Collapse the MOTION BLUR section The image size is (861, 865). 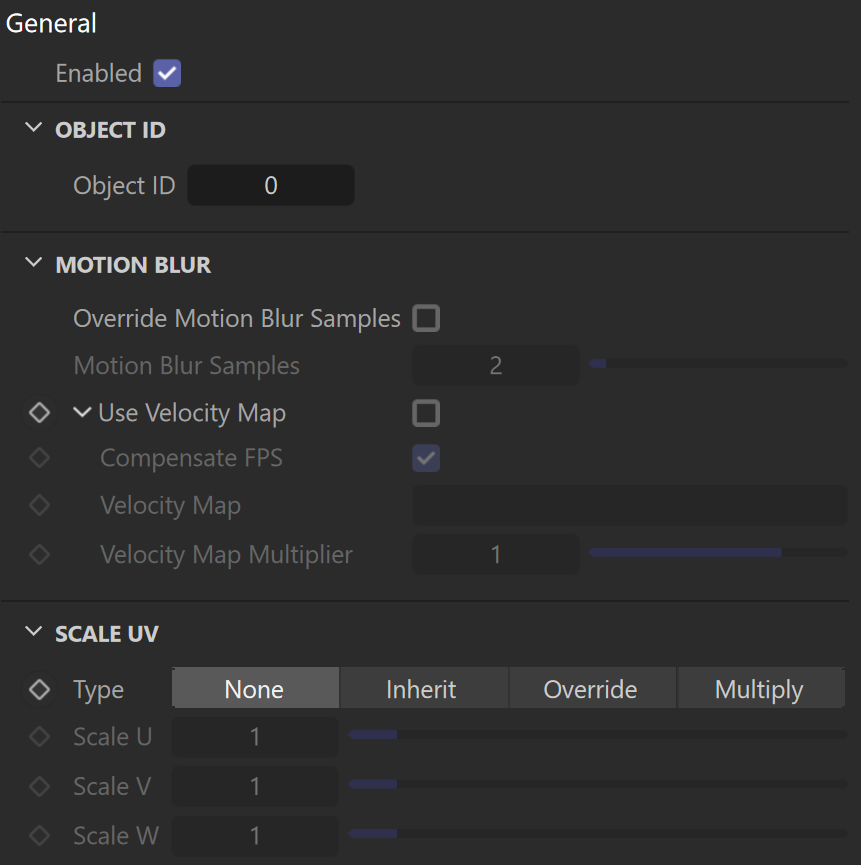point(34,263)
